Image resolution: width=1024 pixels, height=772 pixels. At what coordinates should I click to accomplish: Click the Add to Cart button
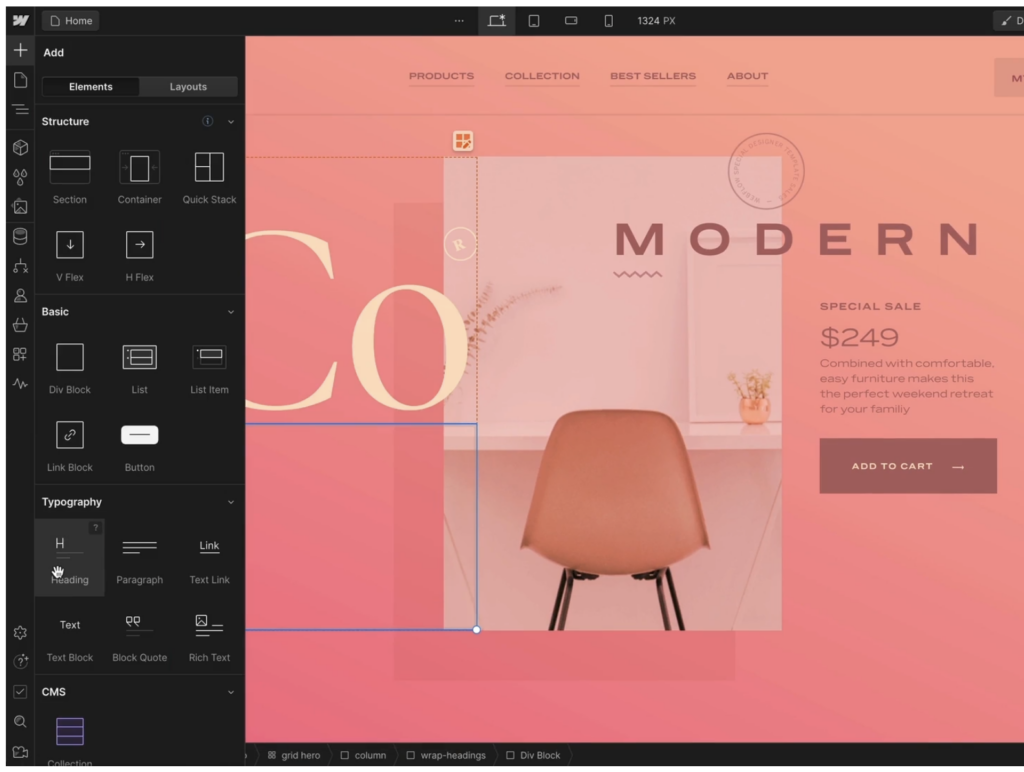tap(907, 466)
